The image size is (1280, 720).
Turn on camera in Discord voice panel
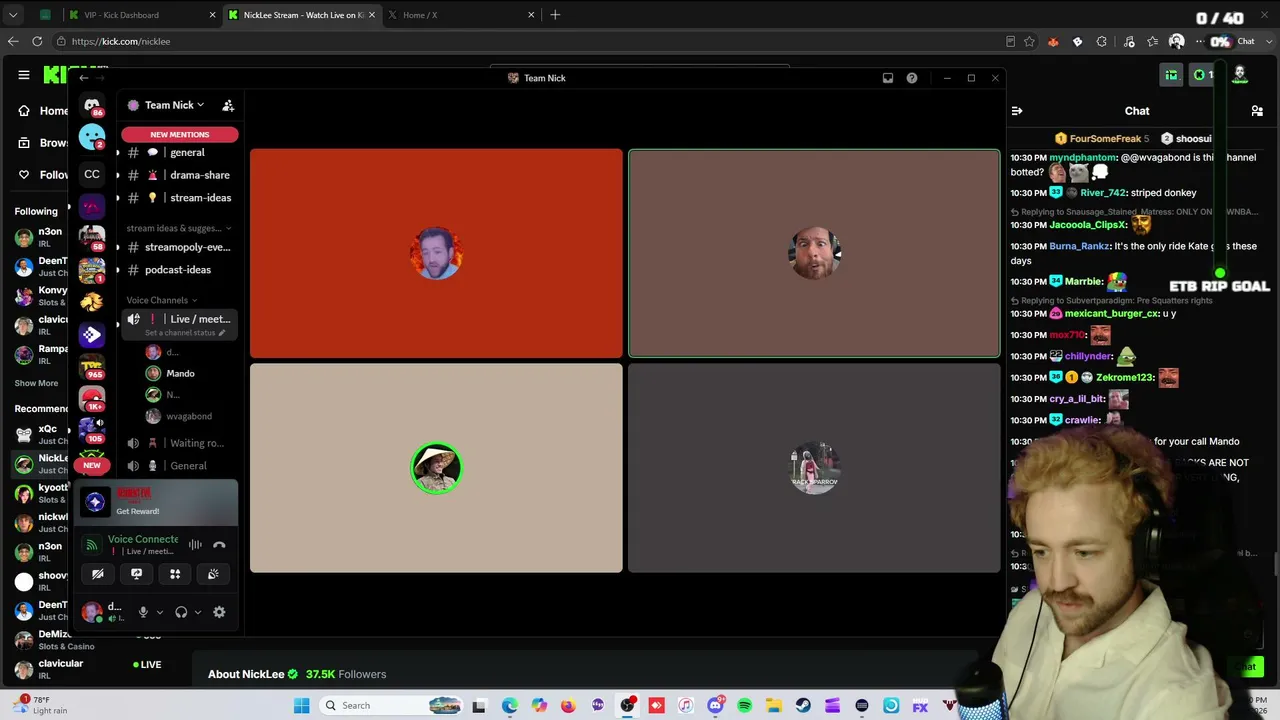click(x=98, y=574)
